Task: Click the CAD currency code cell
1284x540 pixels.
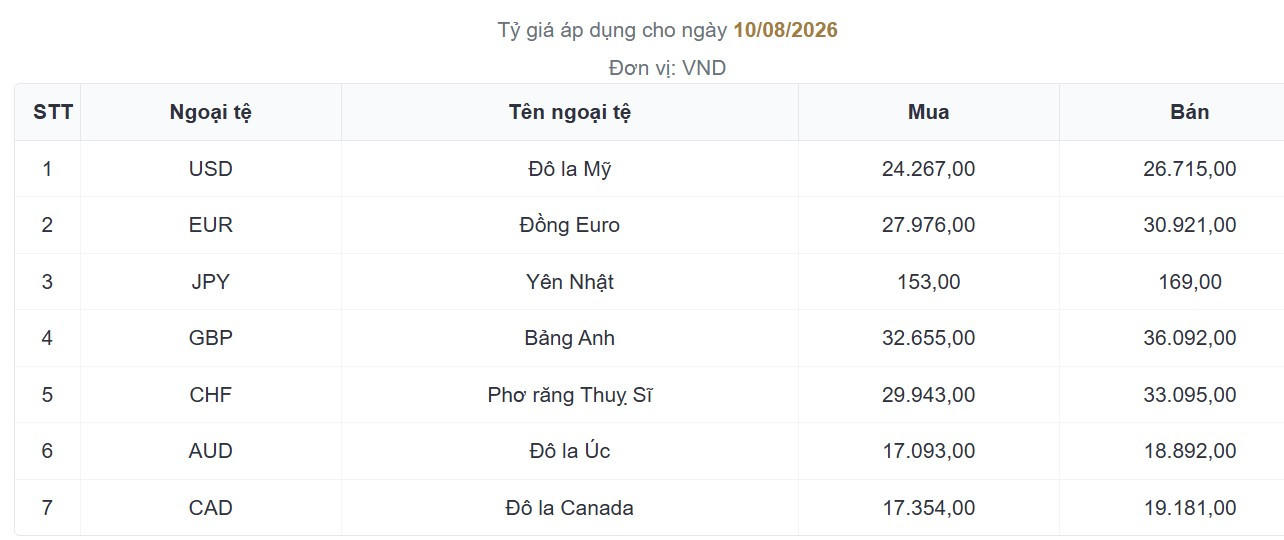Action: tap(210, 508)
